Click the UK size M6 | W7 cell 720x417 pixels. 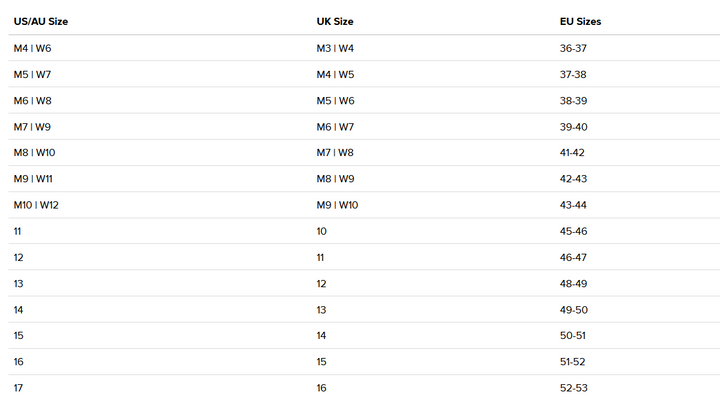click(x=335, y=127)
